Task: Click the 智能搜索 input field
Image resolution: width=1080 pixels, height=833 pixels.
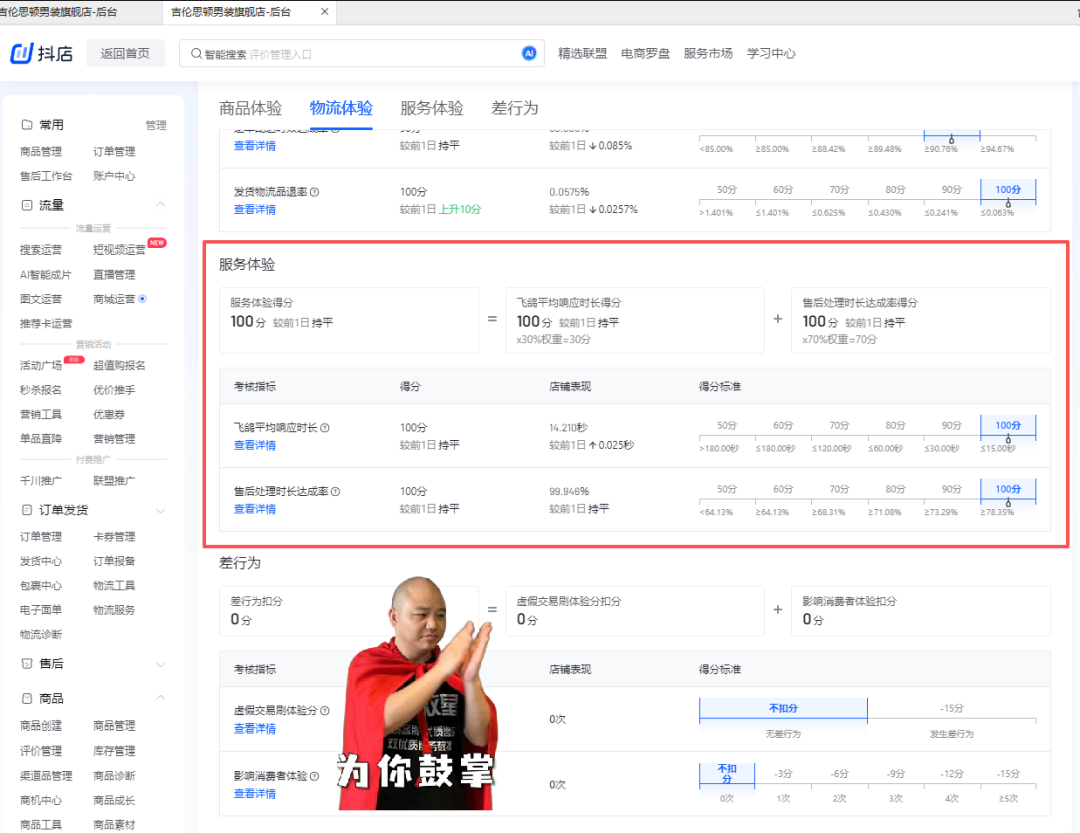Action: point(362,54)
